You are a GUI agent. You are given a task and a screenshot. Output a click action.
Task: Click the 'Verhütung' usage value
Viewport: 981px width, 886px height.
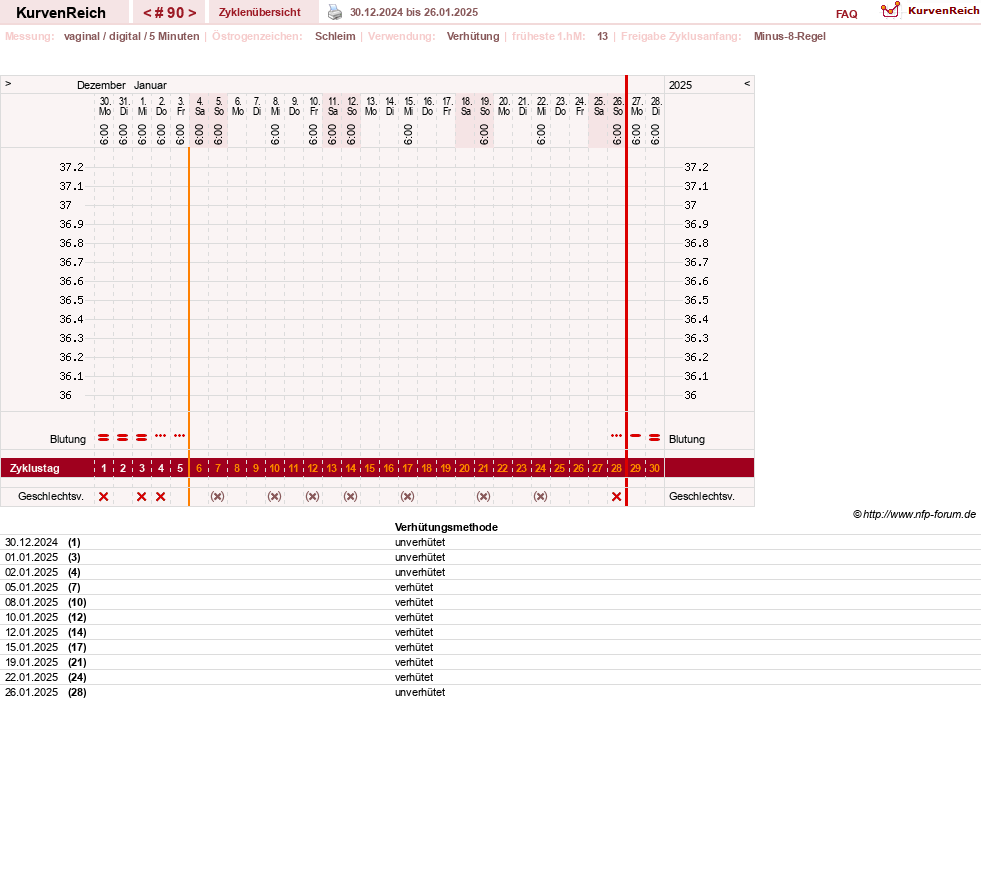pos(473,36)
